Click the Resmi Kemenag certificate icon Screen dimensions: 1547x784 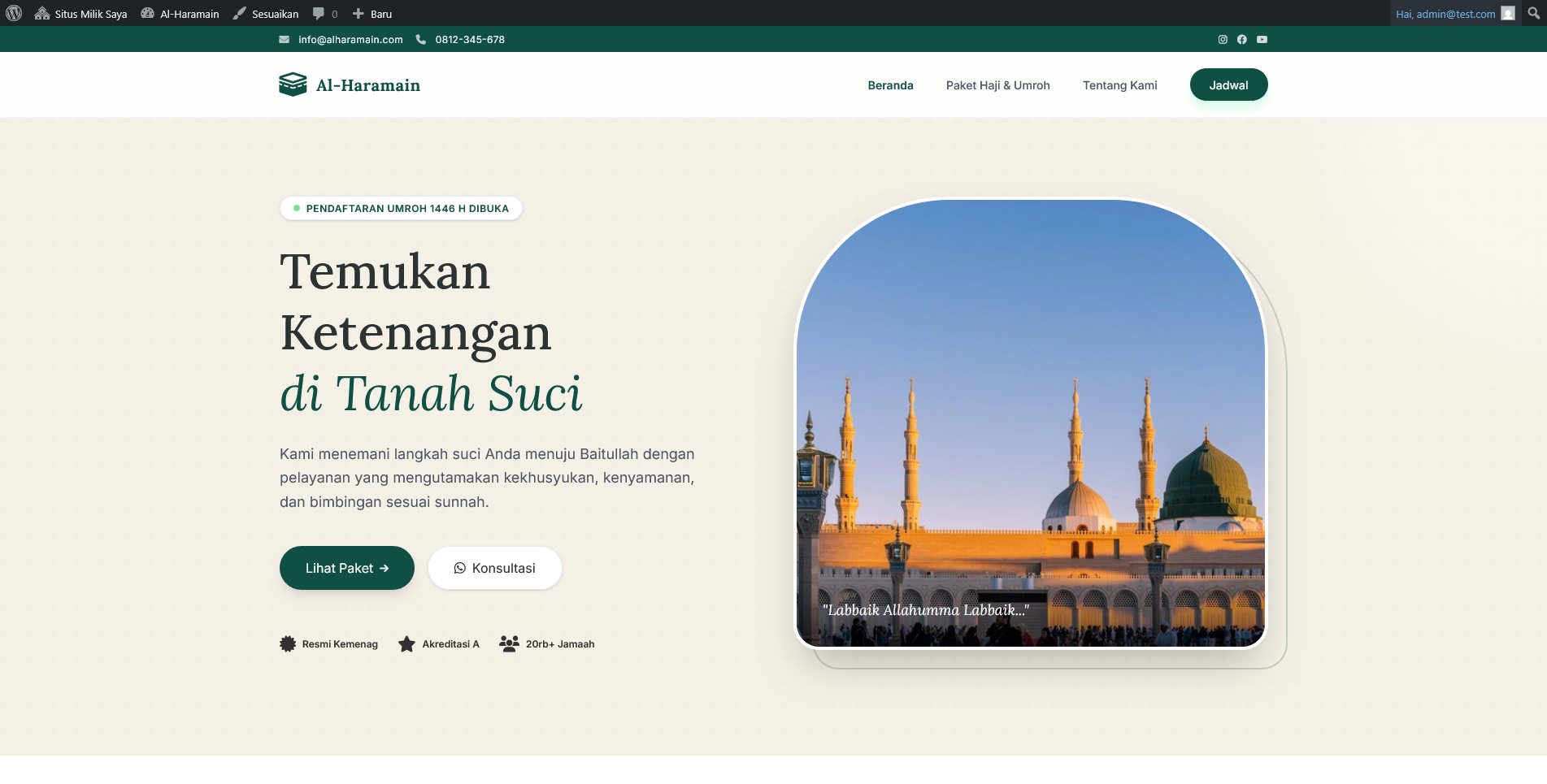coord(288,644)
